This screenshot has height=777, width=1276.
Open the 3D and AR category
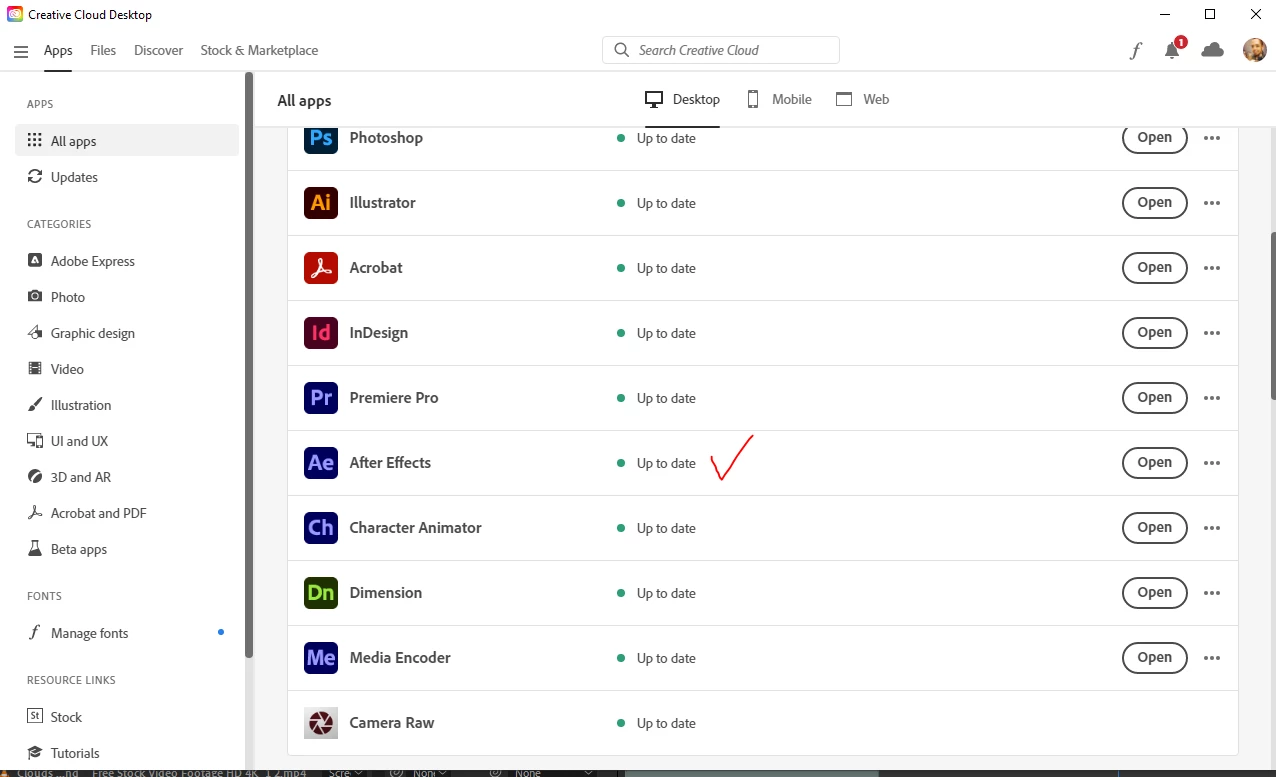[127, 477]
